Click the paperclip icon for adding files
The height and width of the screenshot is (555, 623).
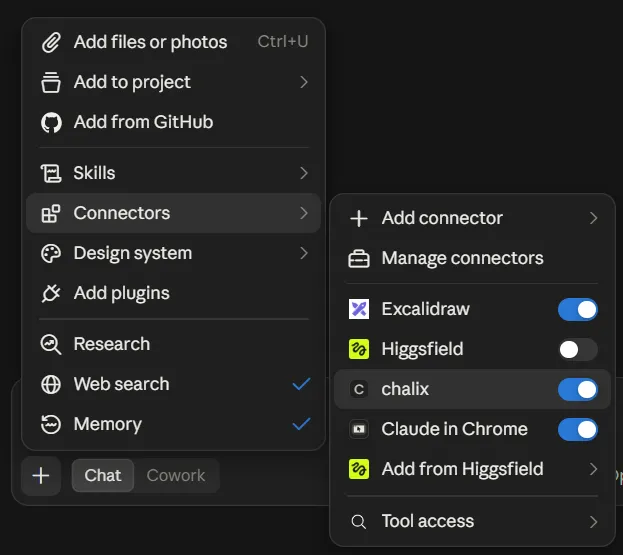point(51,42)
